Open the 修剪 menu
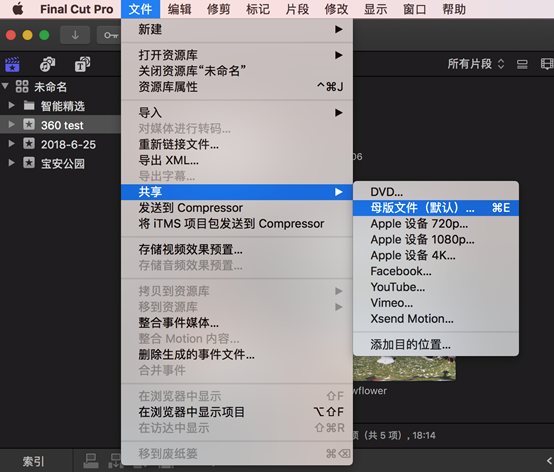 coord(219,9)
